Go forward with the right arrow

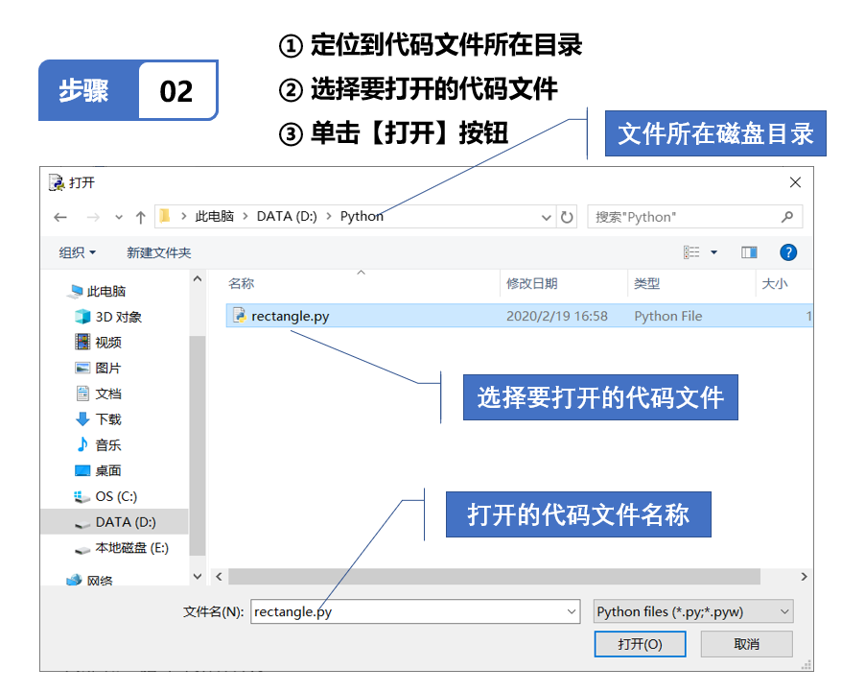[x=93, y=217]
